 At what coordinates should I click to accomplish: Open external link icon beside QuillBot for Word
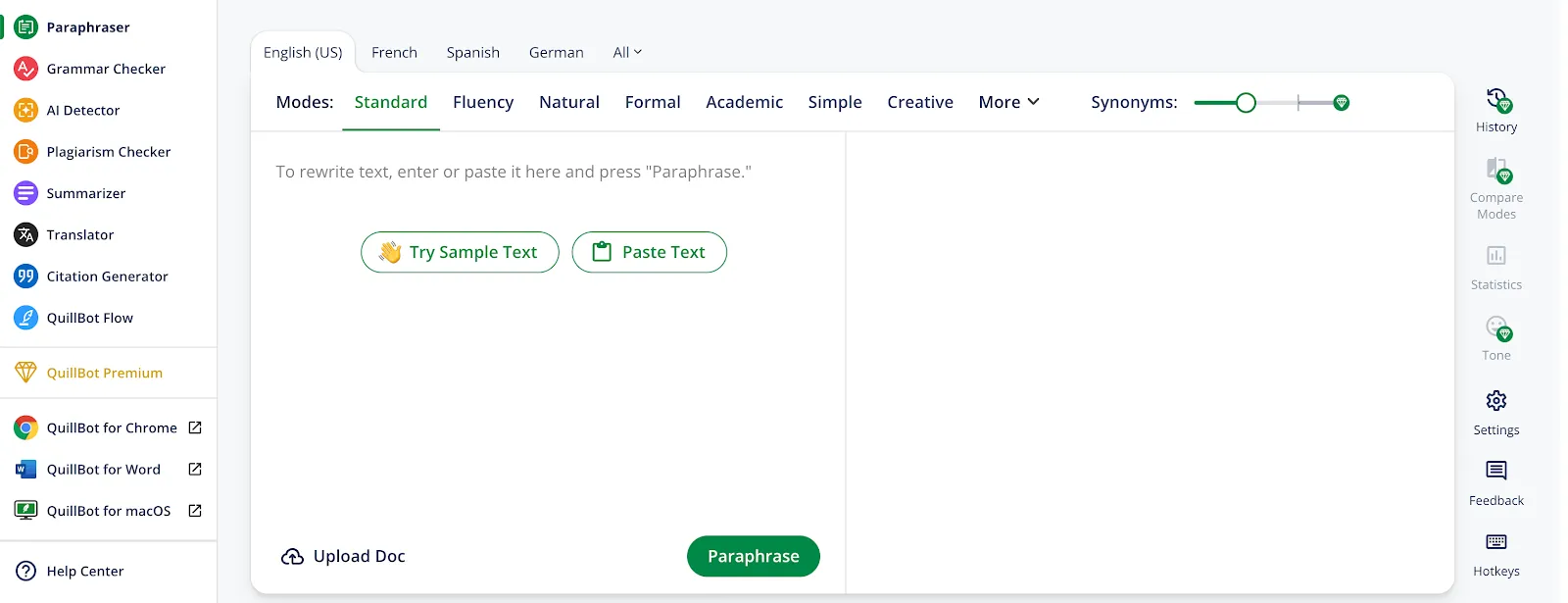(195, 470)
